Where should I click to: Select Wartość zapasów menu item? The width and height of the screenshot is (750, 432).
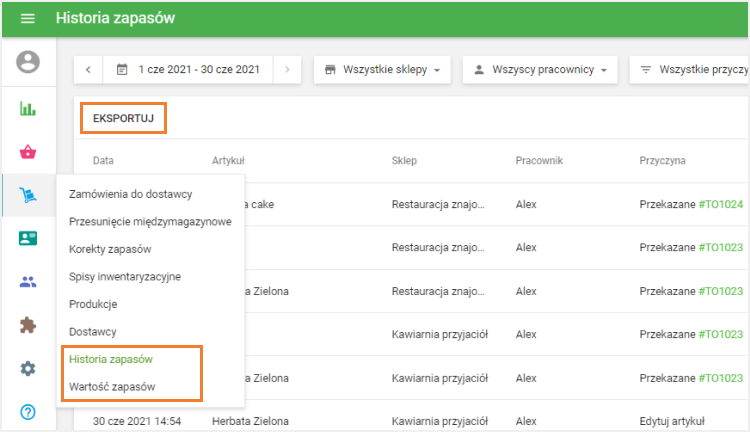[112, 387]
